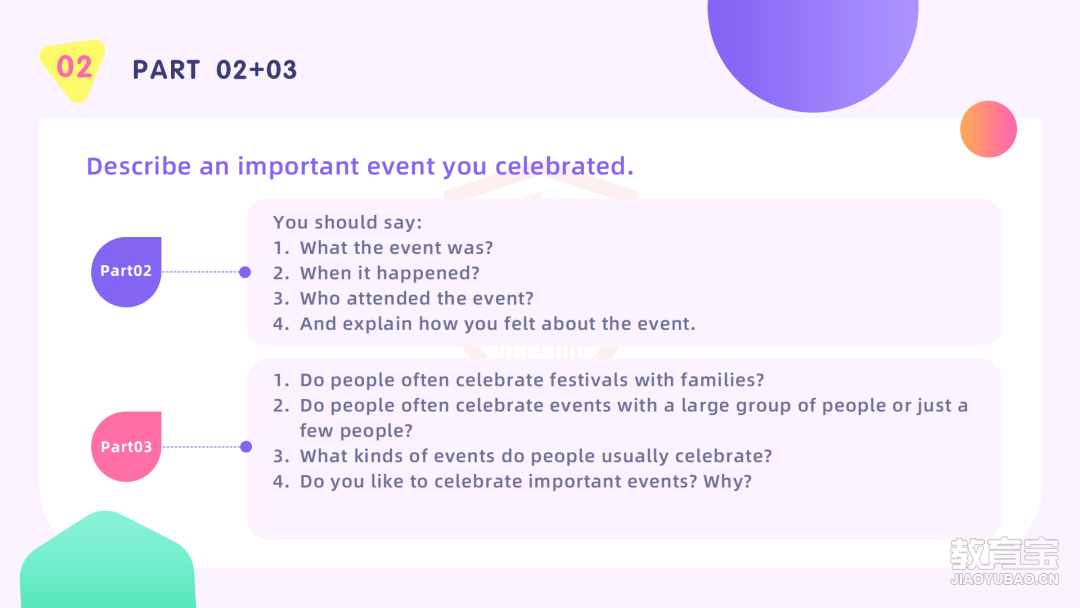Click 'Do you like to celebrate important events? Why?'
The image size is (1080, 608).
point(512,481)
